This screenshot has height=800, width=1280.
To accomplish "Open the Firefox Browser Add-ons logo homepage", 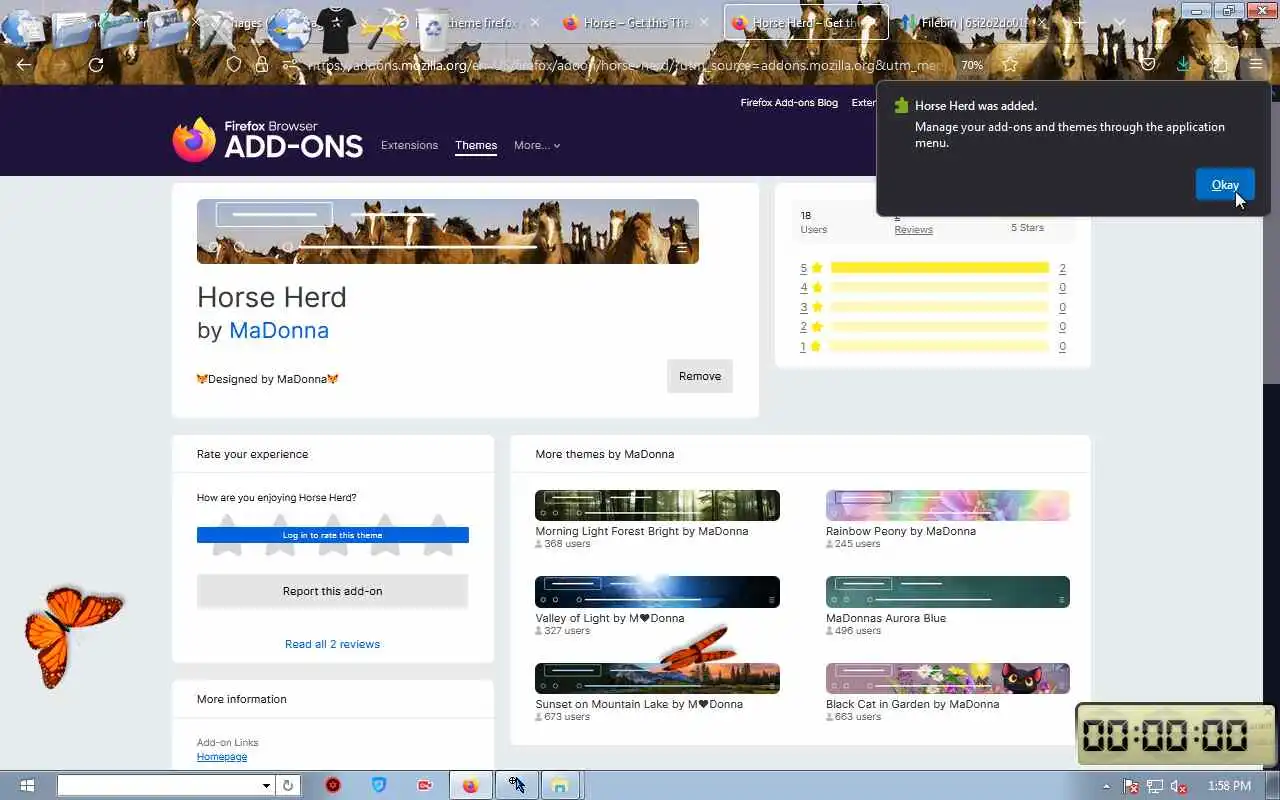I will [x=267, y=139].
